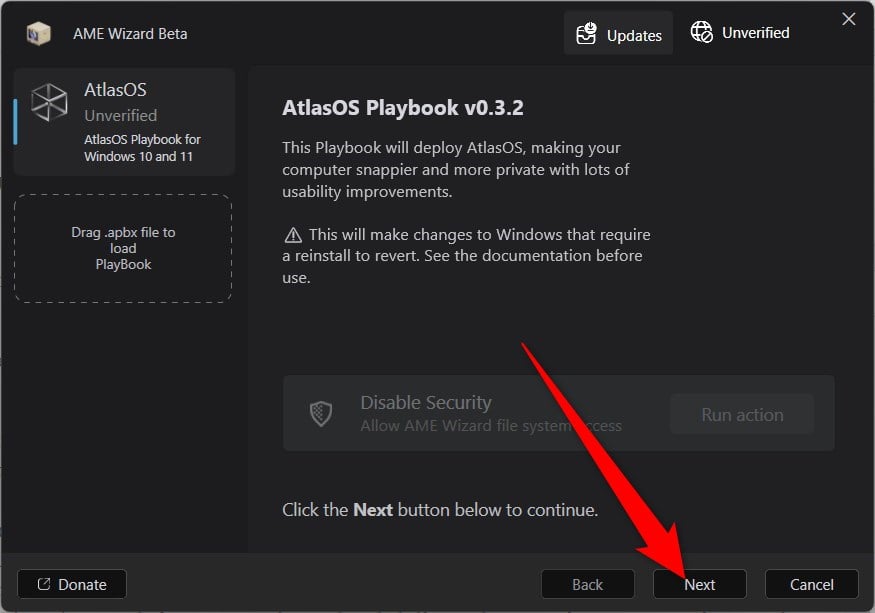The width and height of the screenshot is (875, 613).
Task: Click the Disable Security action row
Action: tap(500, 413)
